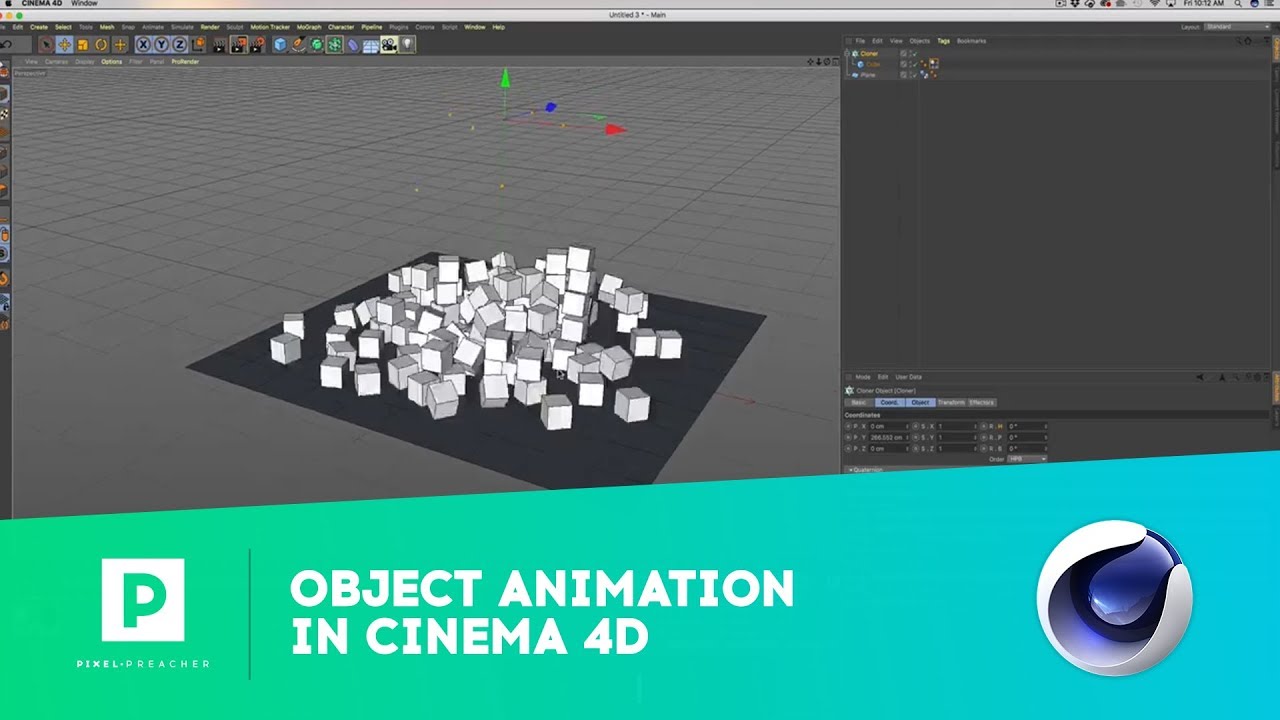Open the green Array/Modeling objects icon

334,44
